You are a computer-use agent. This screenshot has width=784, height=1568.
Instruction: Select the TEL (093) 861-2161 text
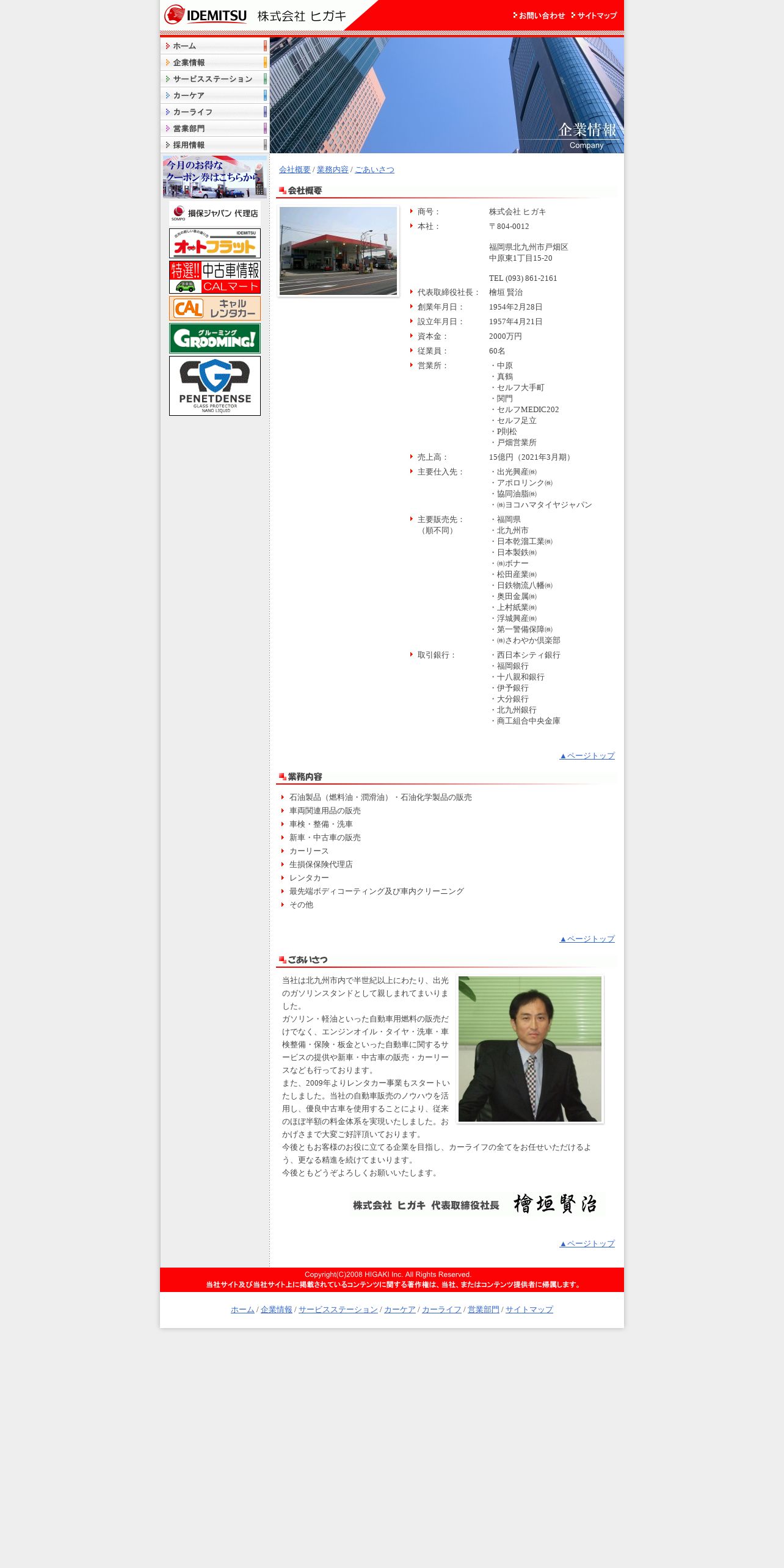tap(523, 278)
